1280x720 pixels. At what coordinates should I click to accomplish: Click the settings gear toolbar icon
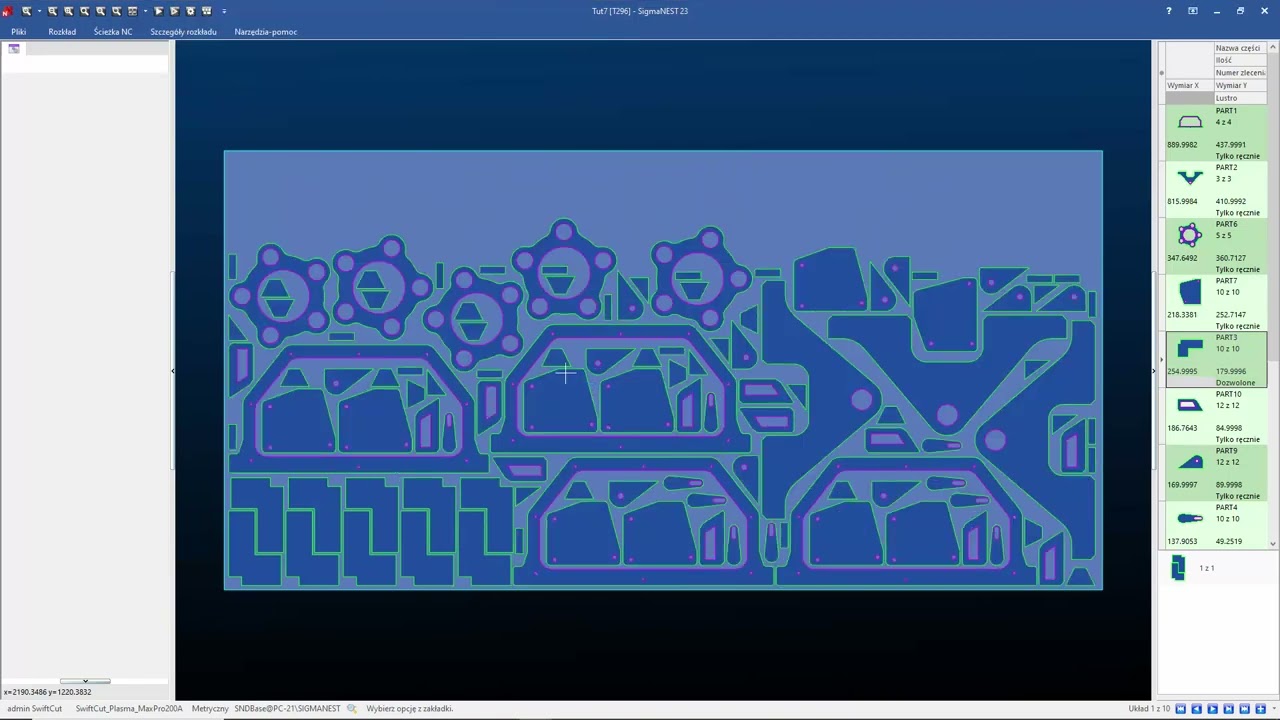190,11
